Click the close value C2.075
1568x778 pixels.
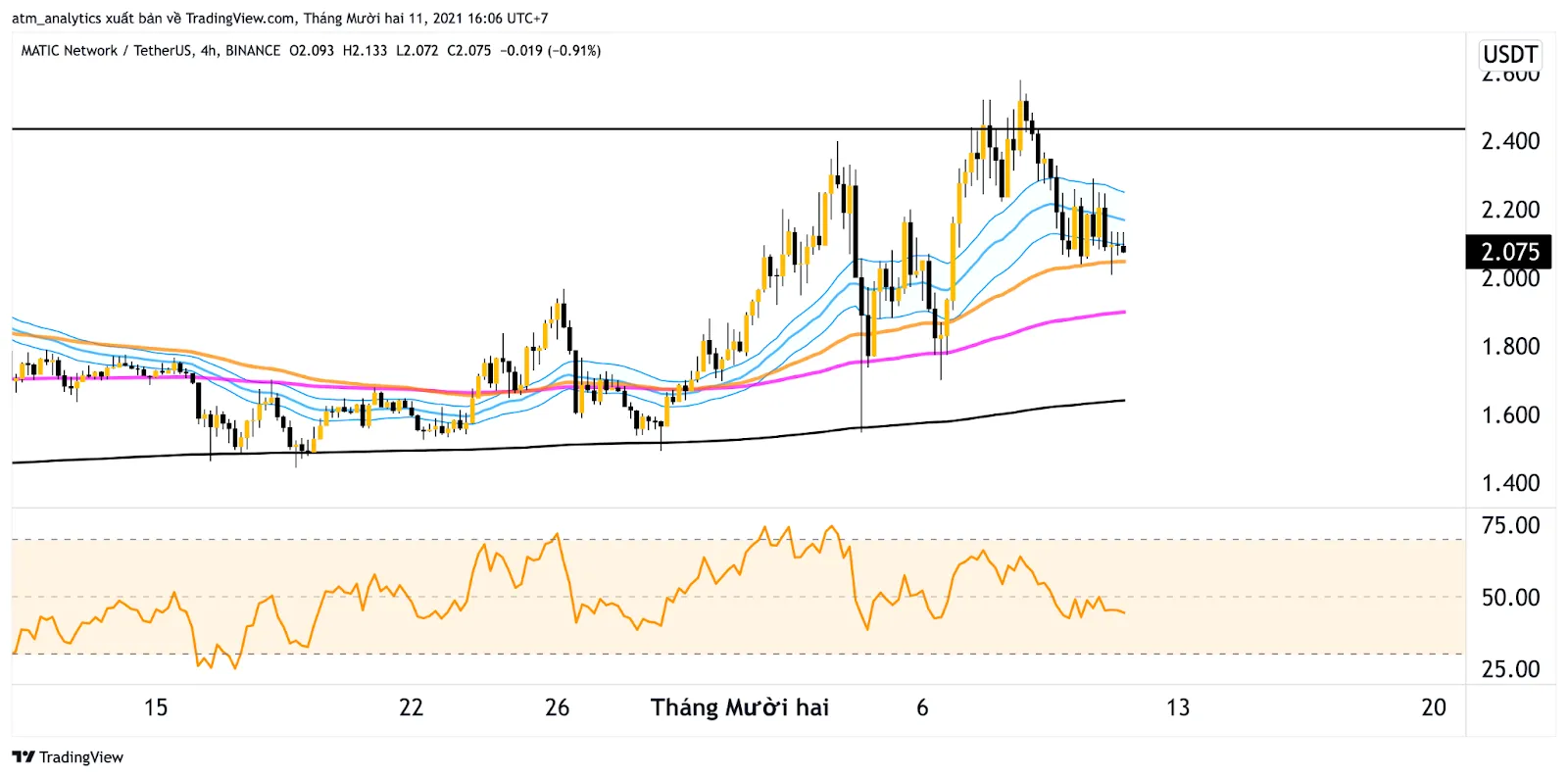tap(469, 50)
